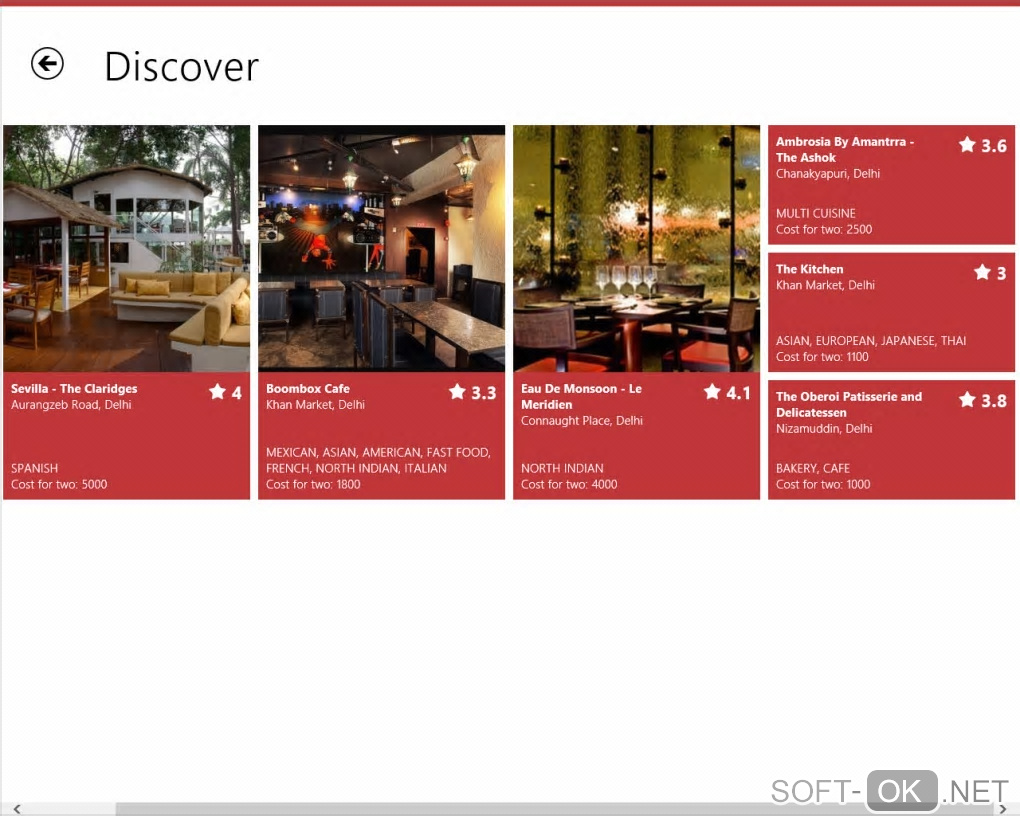1020x816 pixels.
Task: Click the star icon beside rating 3.8
Action: click(x=967, y=400)
